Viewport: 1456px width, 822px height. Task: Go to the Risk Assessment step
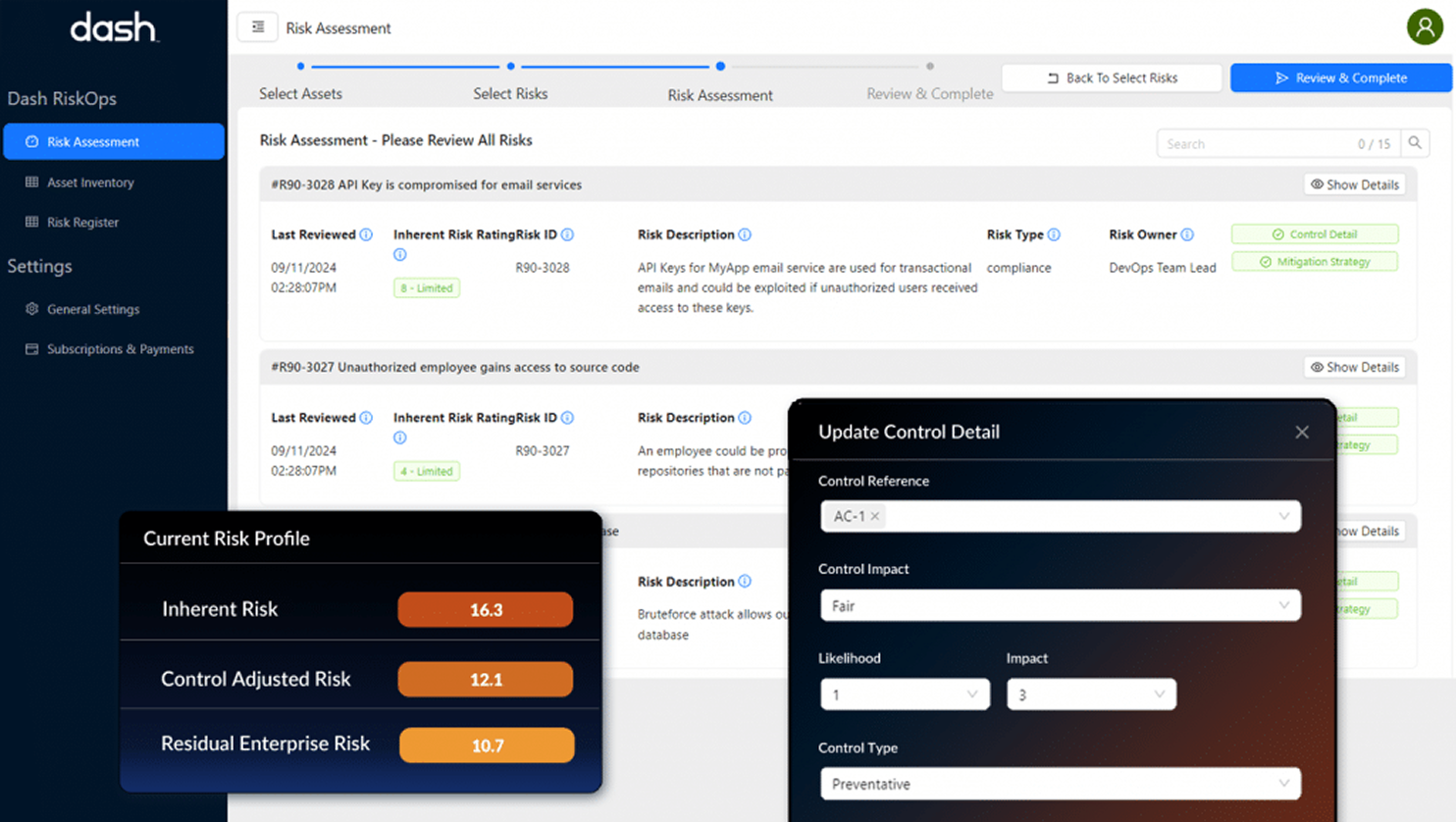(x=720, y=95)
